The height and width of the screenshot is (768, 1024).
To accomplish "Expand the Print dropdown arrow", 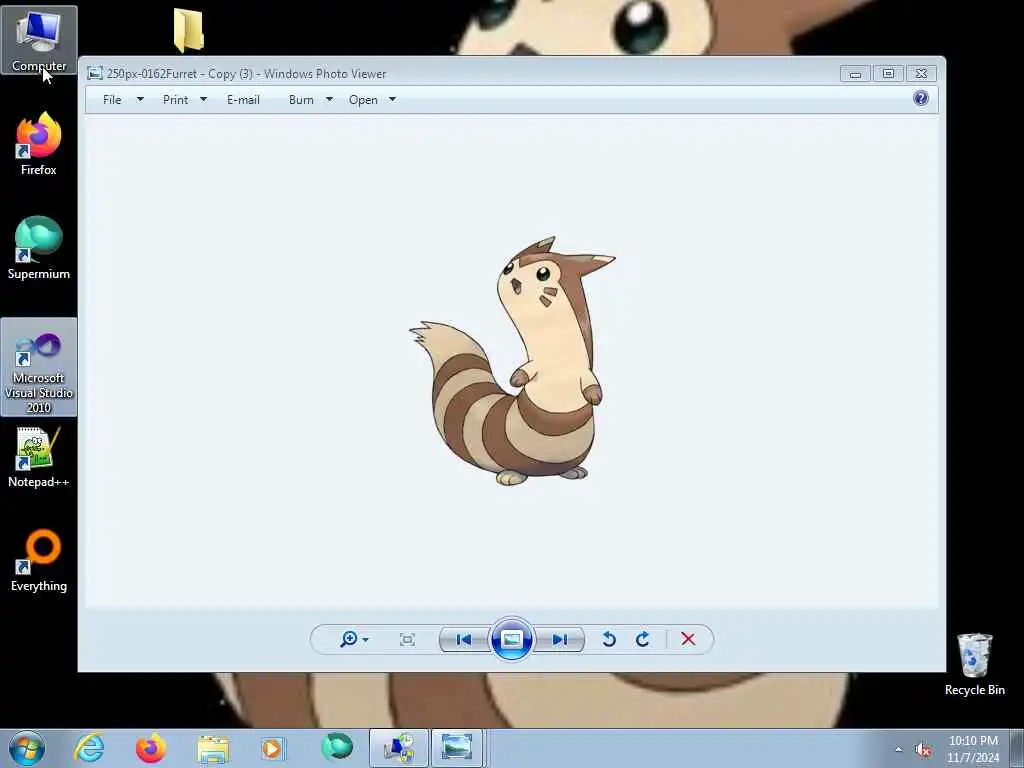I will [203, 99].
